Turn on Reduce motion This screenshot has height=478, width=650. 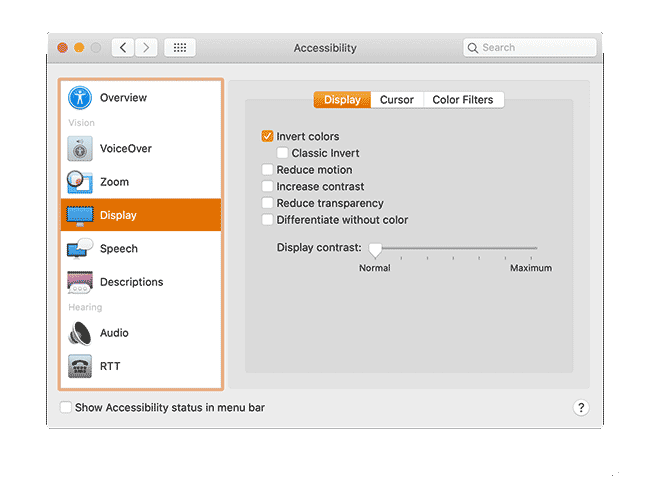267,170
